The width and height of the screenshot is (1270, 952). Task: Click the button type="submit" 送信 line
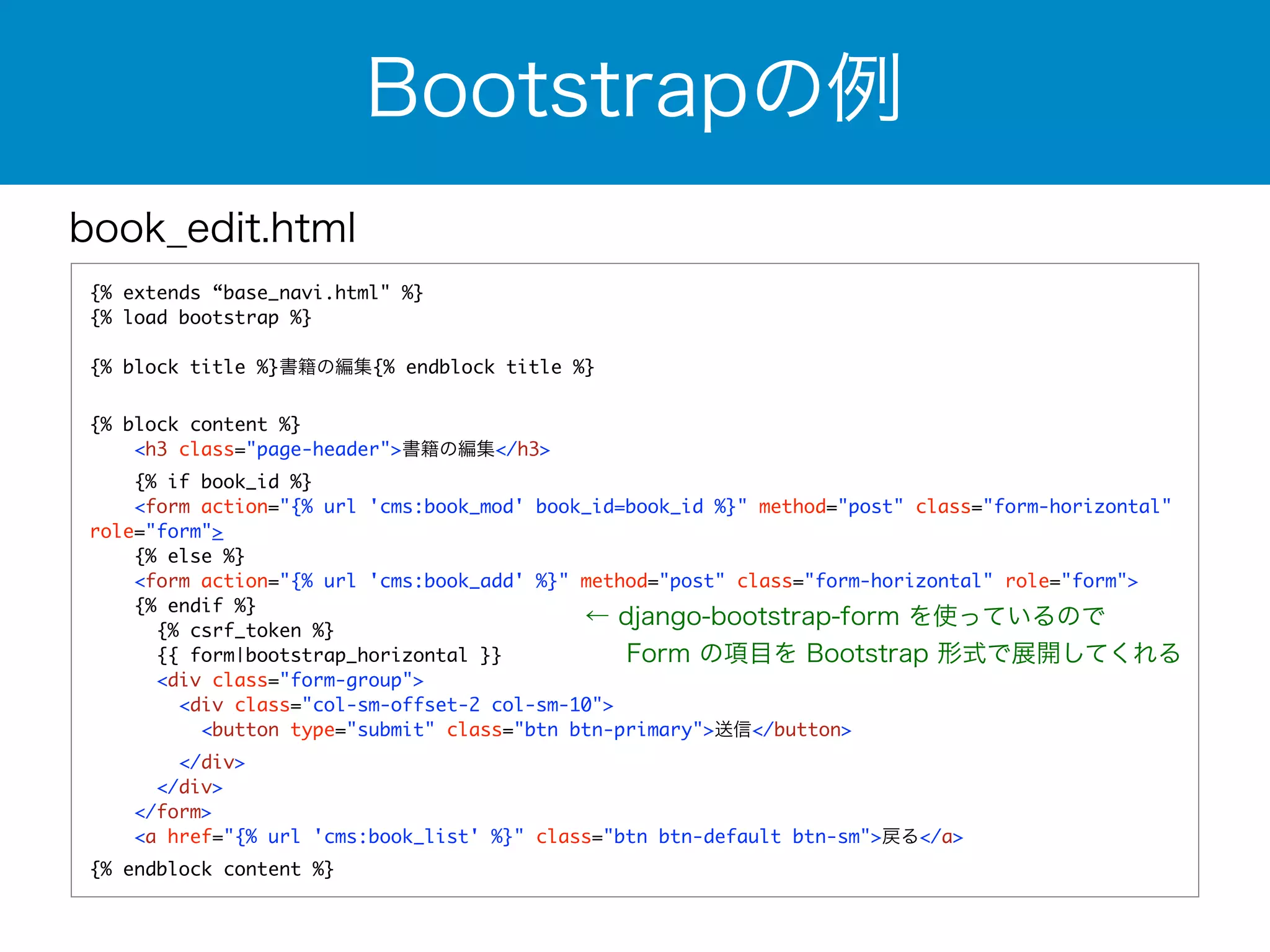526,729
